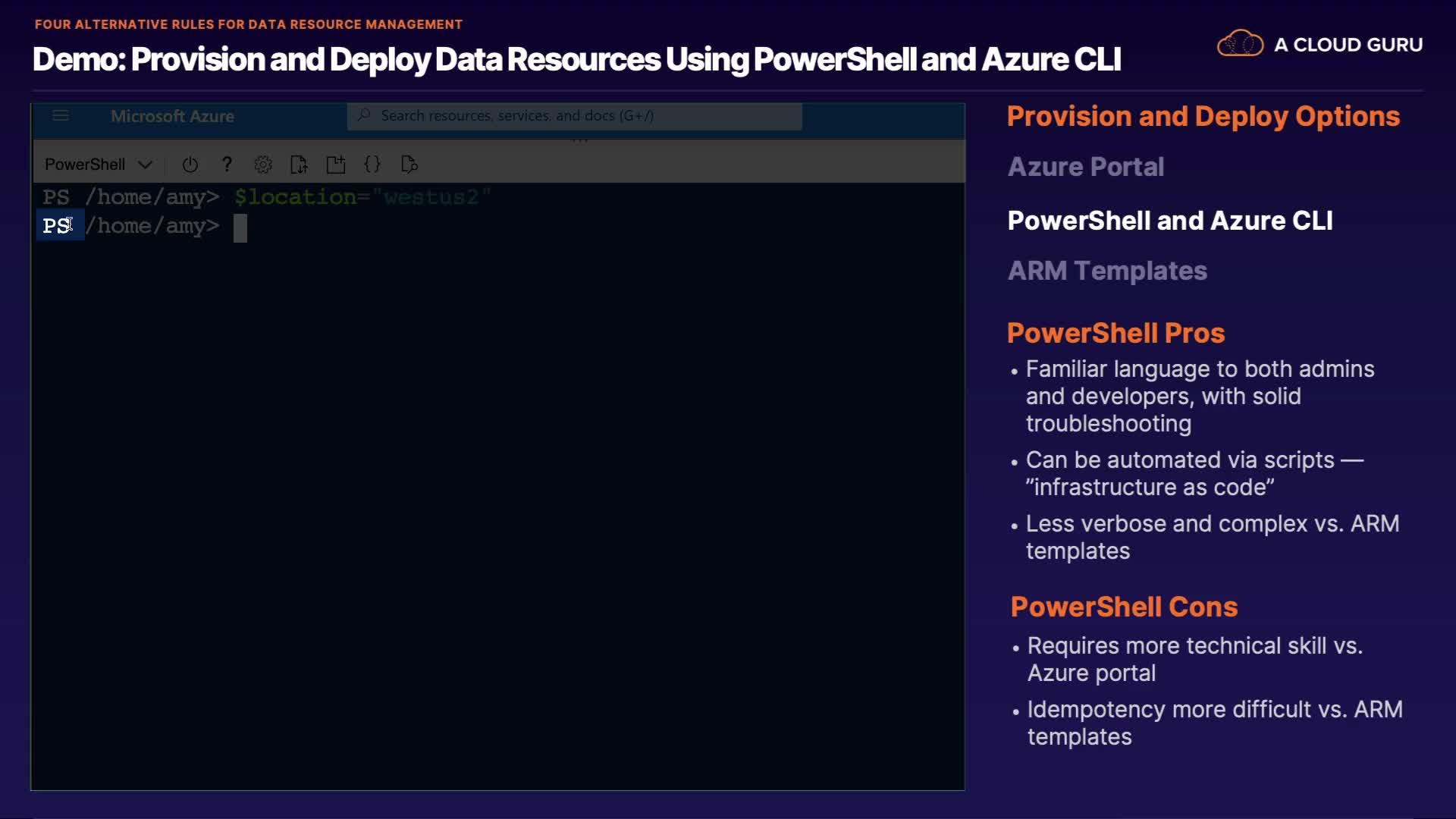Click the highlighted PS prompt text

tap(58, 226)
